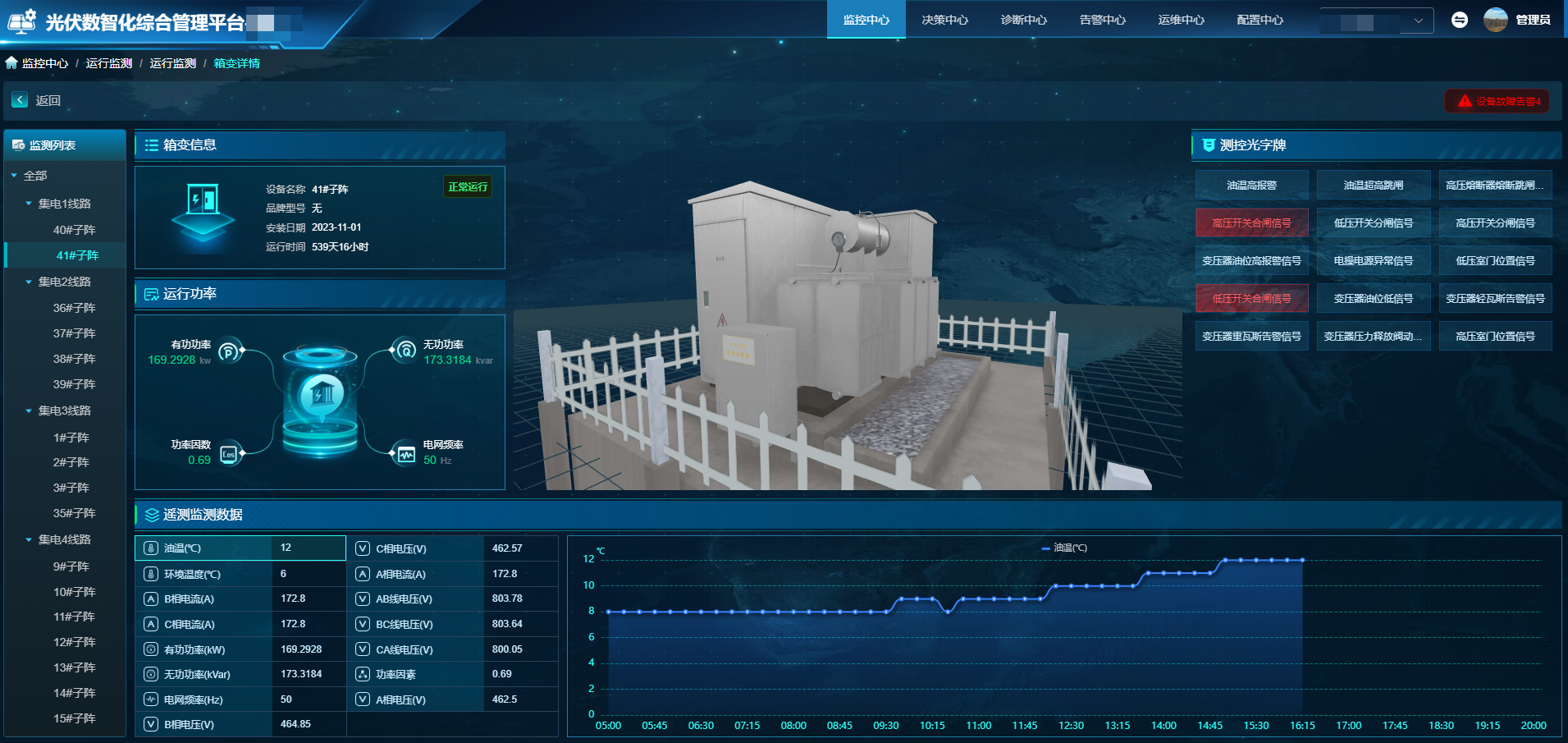Collapse the 集电1线路 tree node

click(29, 204)
